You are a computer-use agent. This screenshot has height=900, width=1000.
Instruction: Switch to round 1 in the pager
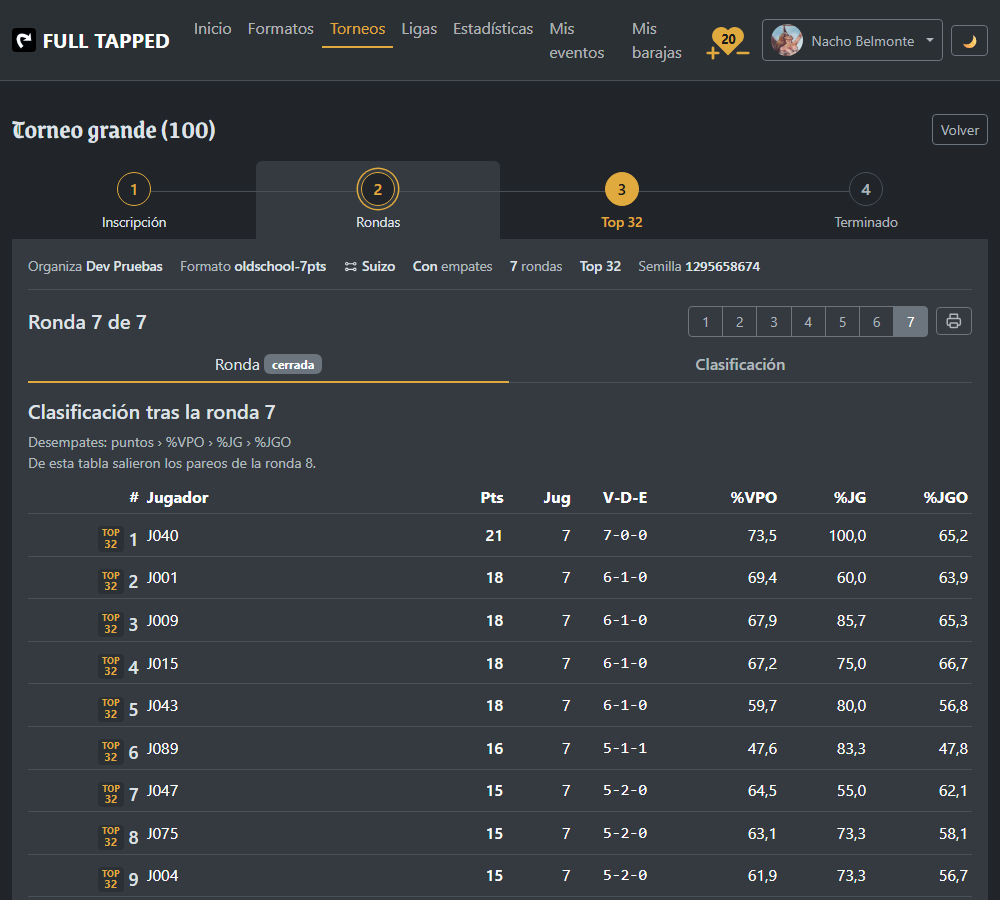705,321
